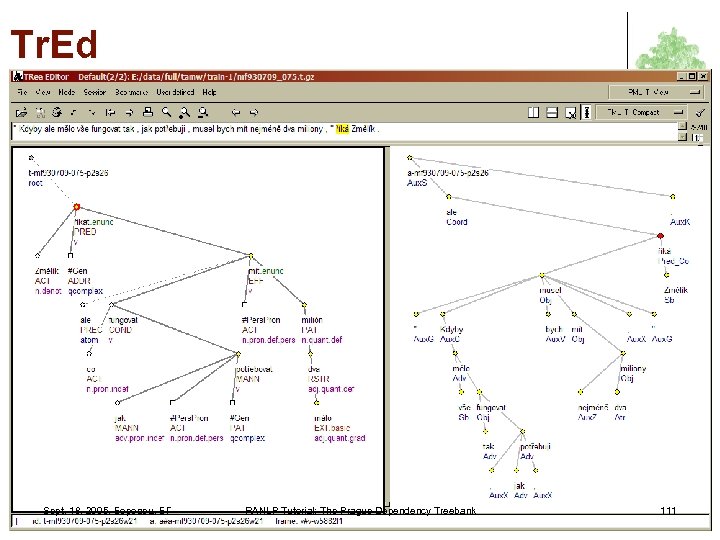Select the 'milión' PAT node
720x540 pixels.
tap(304, 304)
